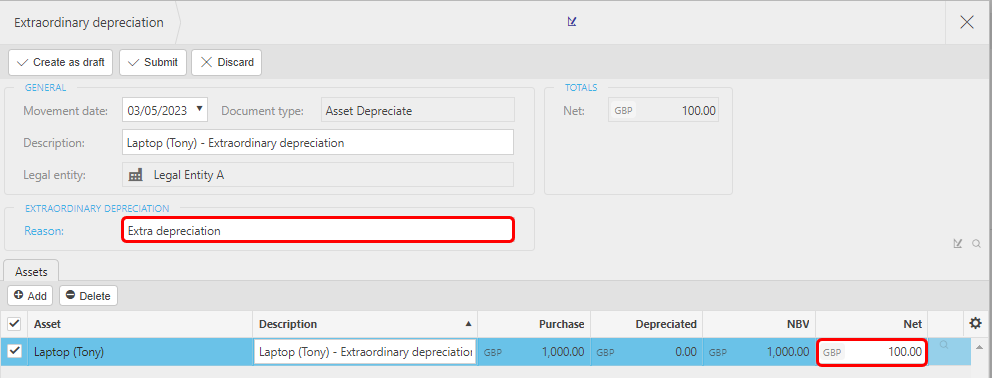The width and height of the screenshot is (992, 378).
Task: Click the search magnifier above the grid
Action: tap(976, 244)
